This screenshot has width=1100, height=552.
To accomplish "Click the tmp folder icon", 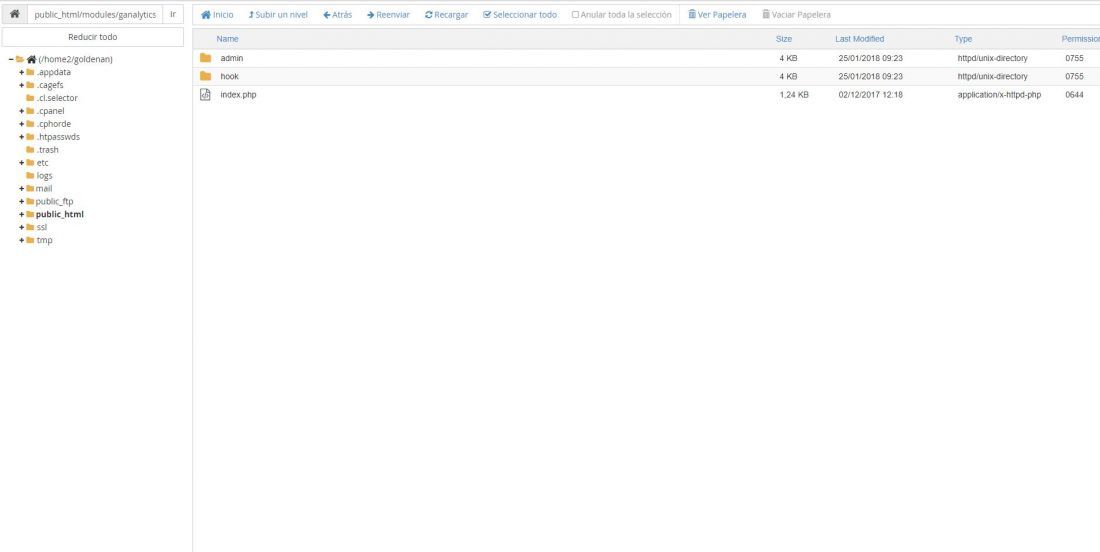I will click(x=30, y=240).
